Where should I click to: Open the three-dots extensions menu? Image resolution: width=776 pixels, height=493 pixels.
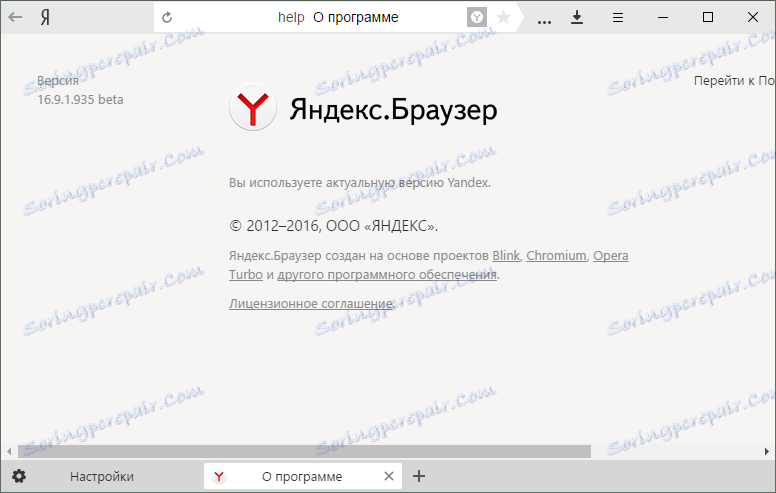click(544, 22)
